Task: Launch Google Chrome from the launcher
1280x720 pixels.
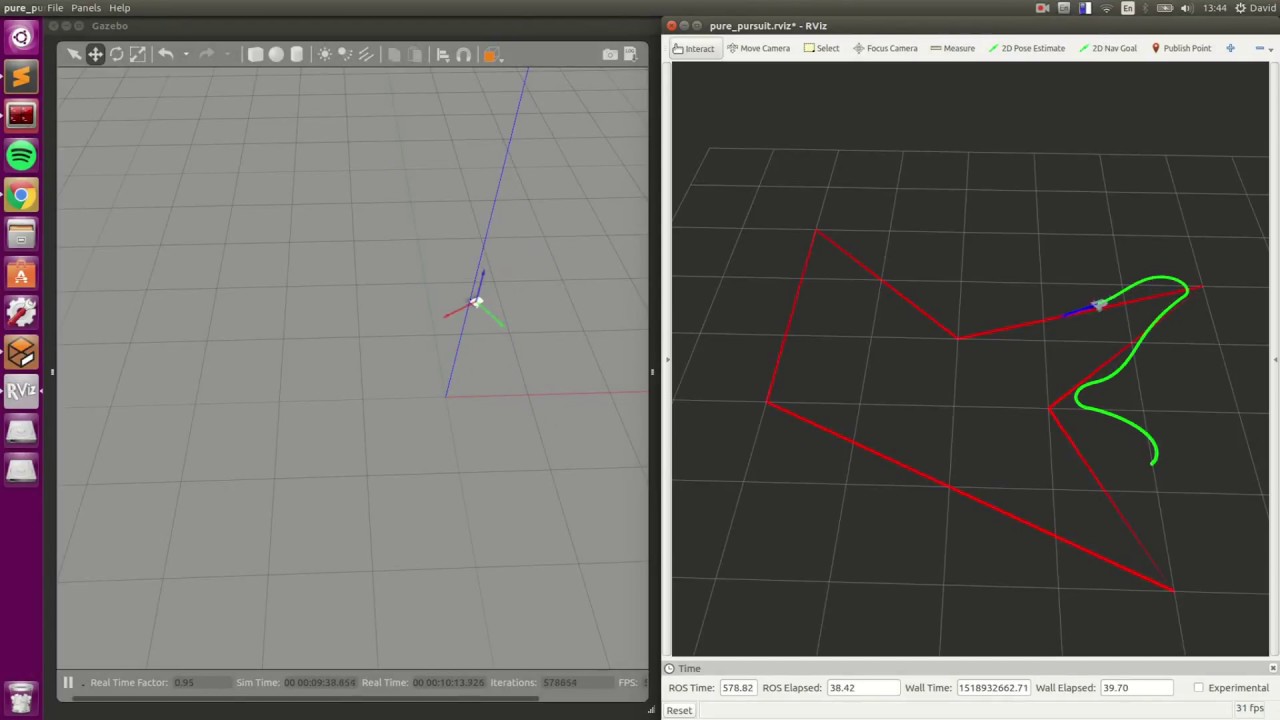Action: tap(21, 195)
